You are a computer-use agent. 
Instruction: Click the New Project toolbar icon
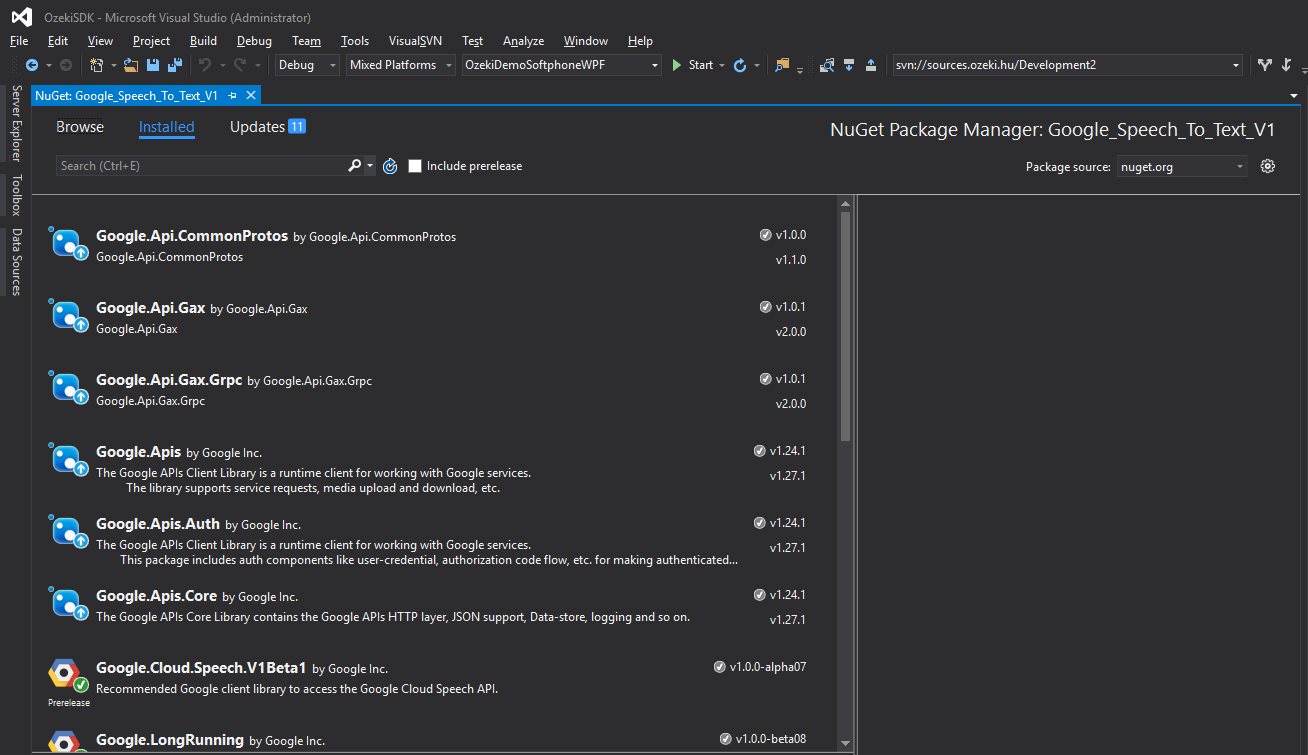pyautogui.click(x=96, y=65)
